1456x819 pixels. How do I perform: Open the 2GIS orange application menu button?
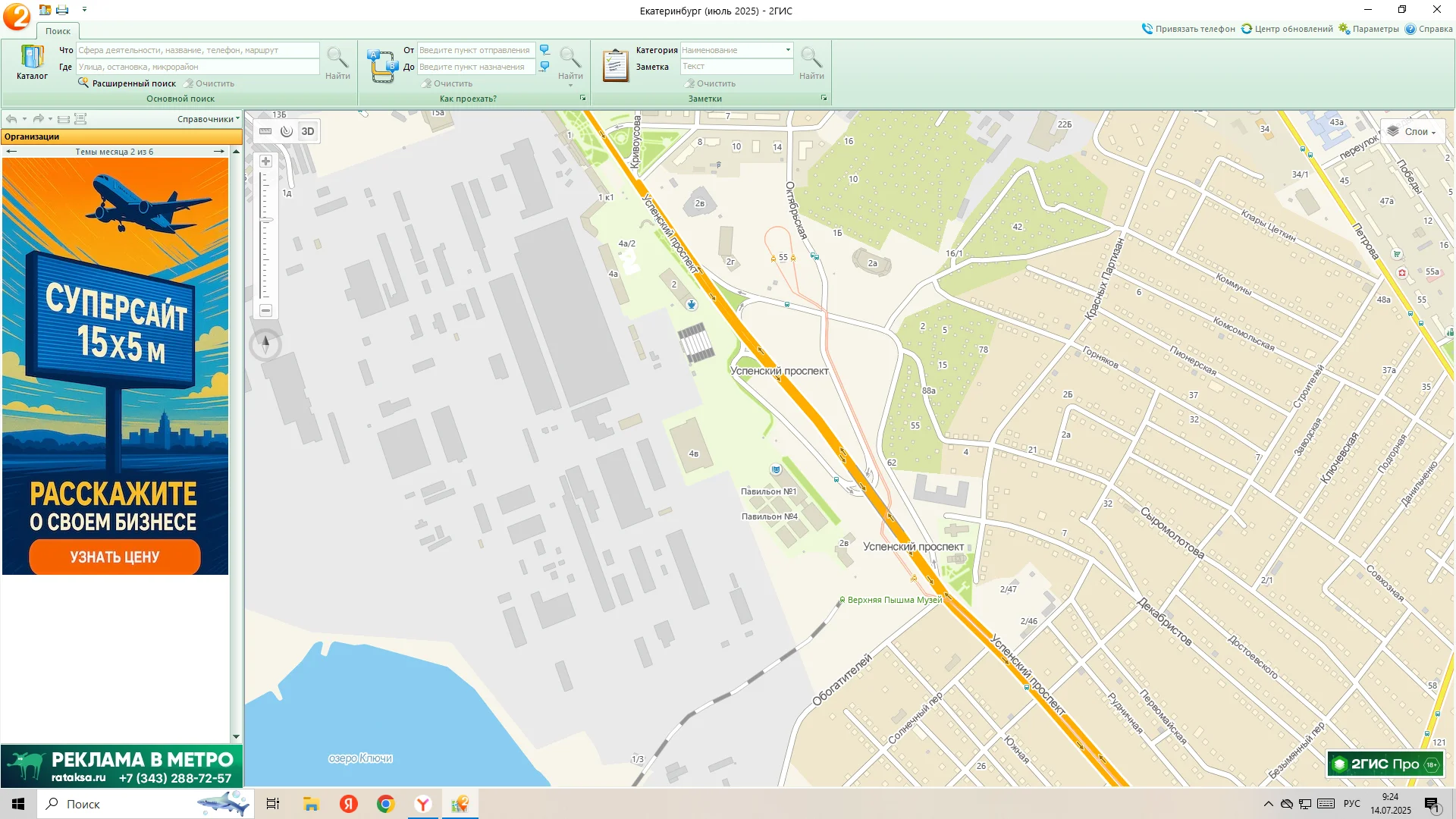(17, 16)
